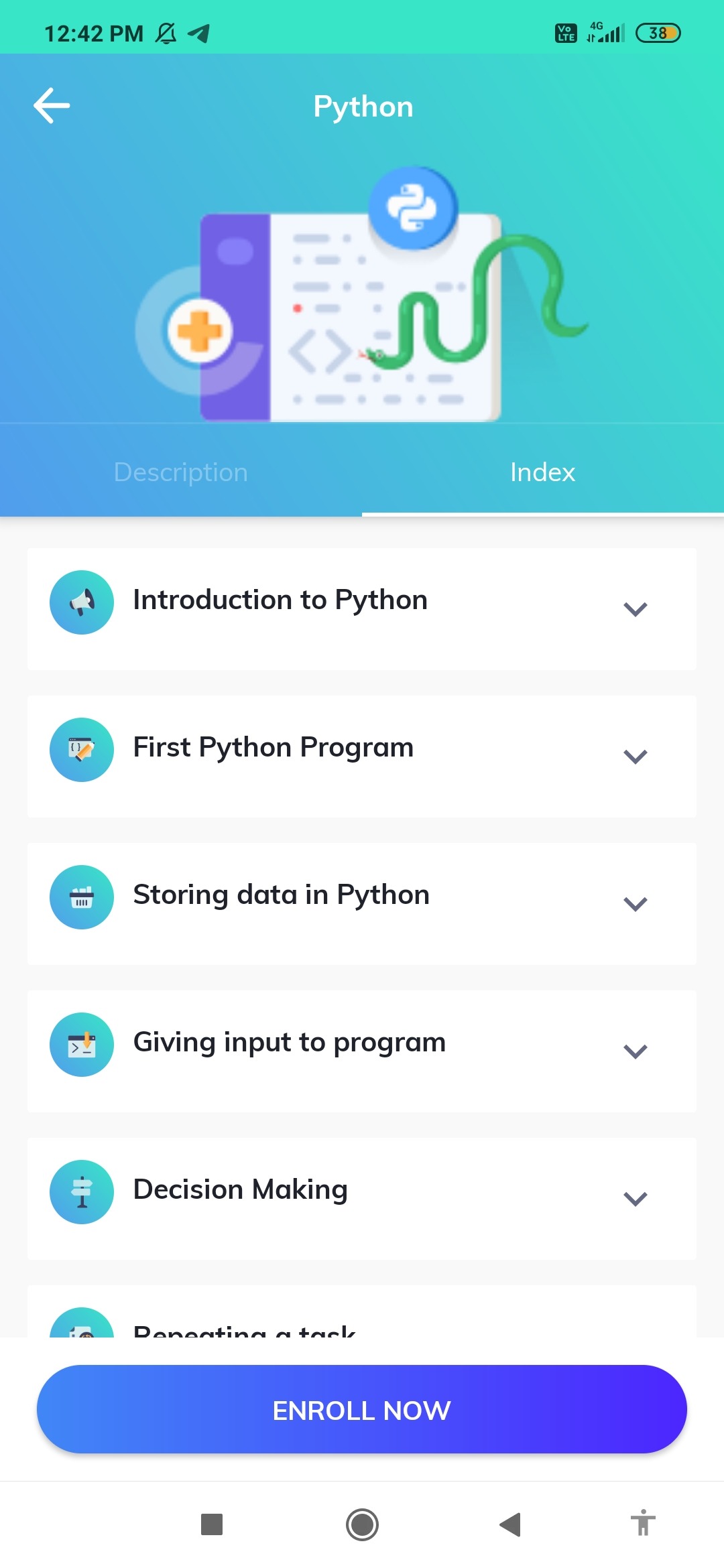Expand Giving input to program chevron
The width and height of the screenshot is (724, 1568).
pos(635,1051)
